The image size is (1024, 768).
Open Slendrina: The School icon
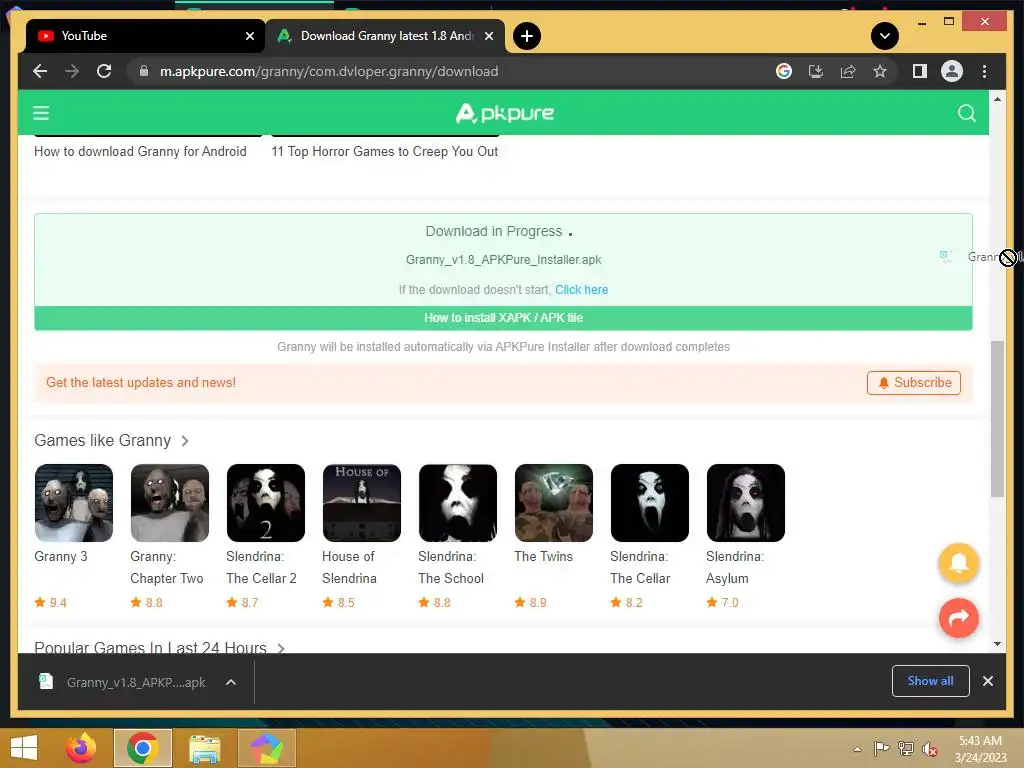[458, 503]
